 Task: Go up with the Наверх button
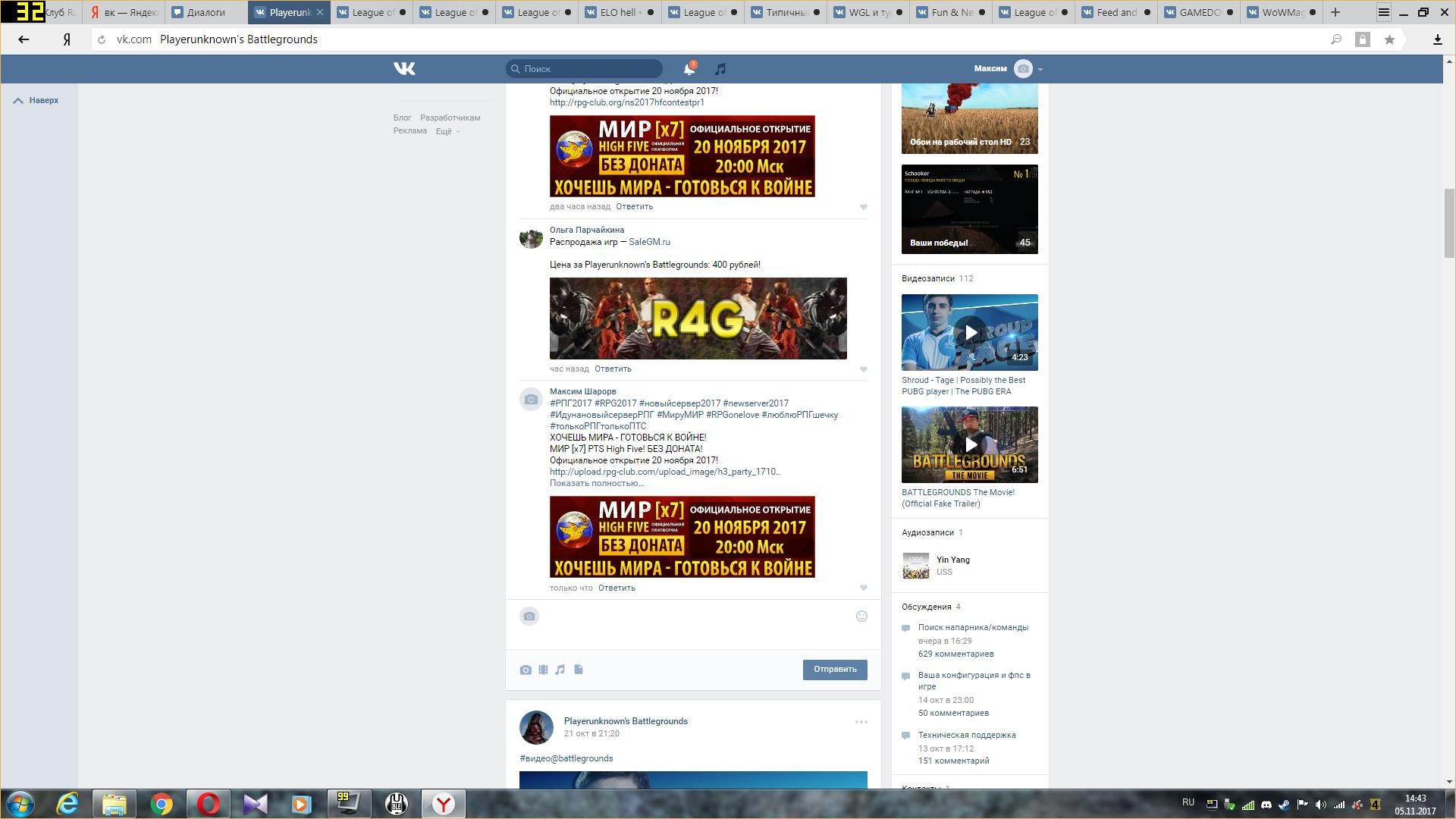36,100
